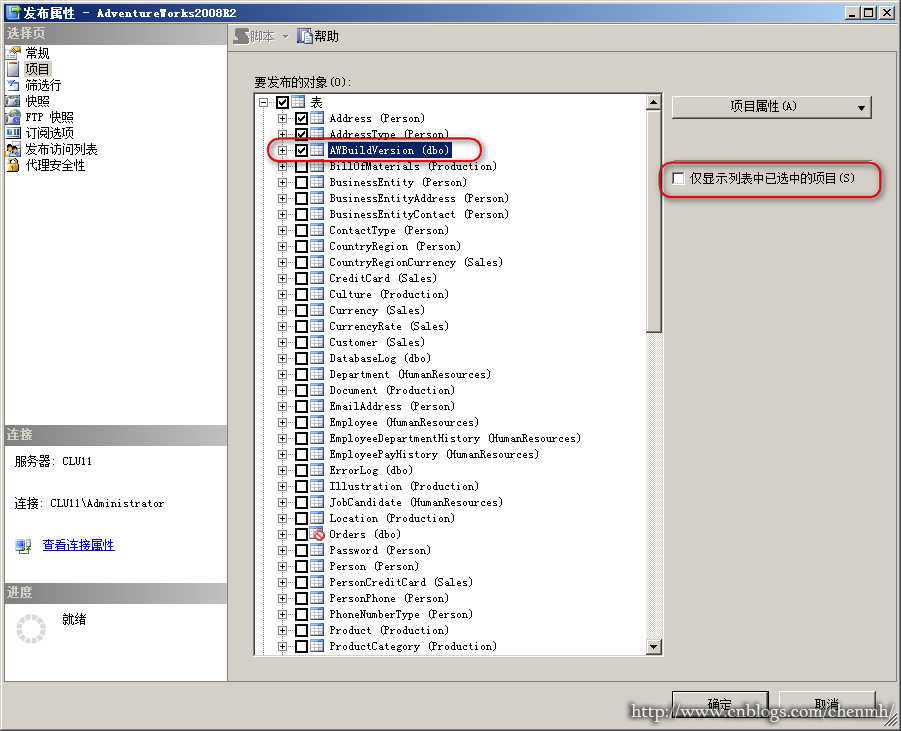Check the Department (HumanResources) checkbox
Image resolution: width=901 pixels, height=731 pixels.
(x=302, y=375)
